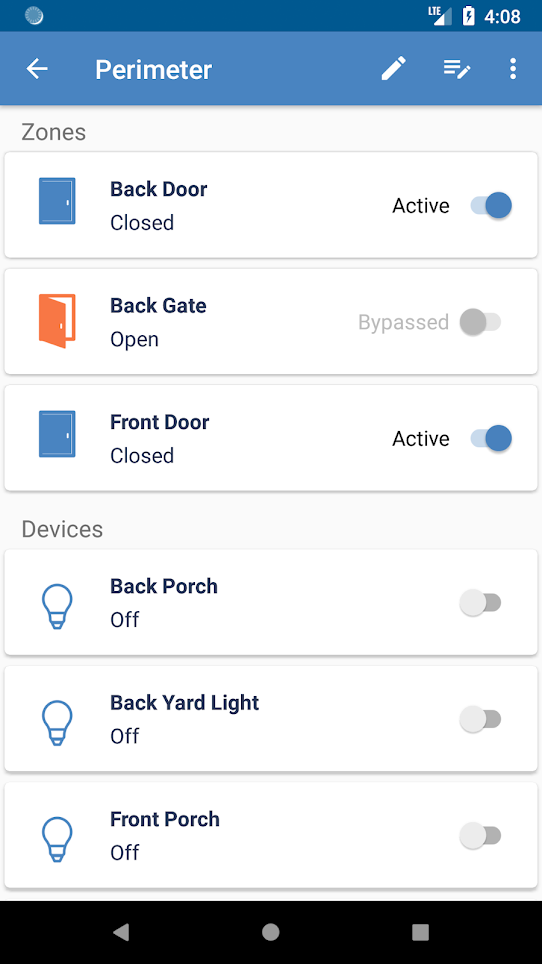This screenshot has width=542, height=964.
Task: Tap the edit list icon
Action: (457, 69)
